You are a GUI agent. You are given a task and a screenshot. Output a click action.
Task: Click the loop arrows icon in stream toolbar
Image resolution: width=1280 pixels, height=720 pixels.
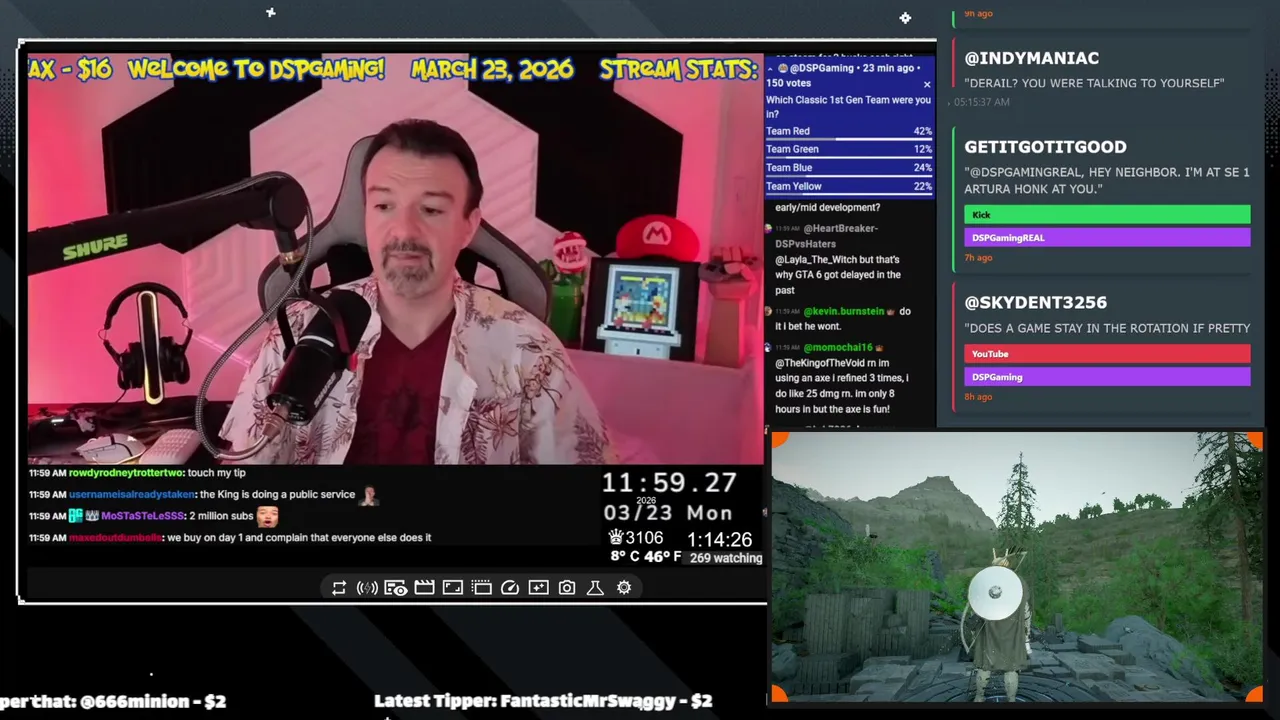(339, 588)
